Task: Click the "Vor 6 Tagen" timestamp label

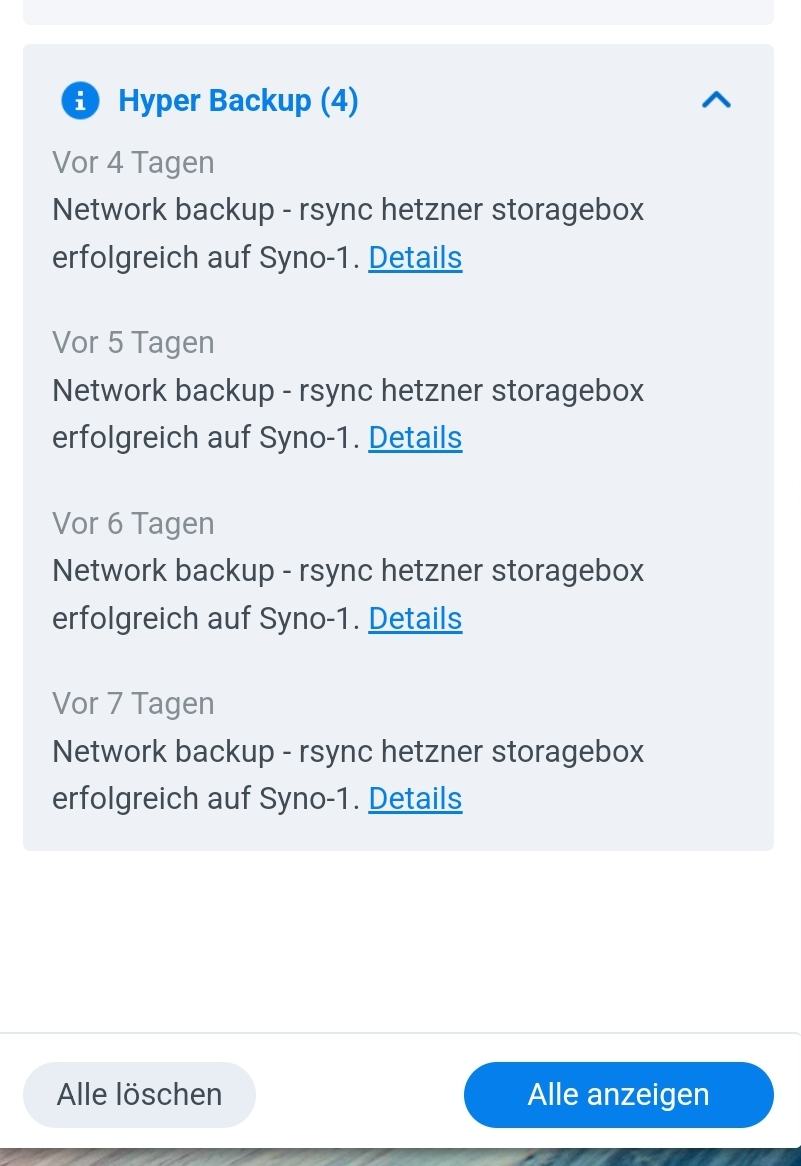Action: point(133,524)
